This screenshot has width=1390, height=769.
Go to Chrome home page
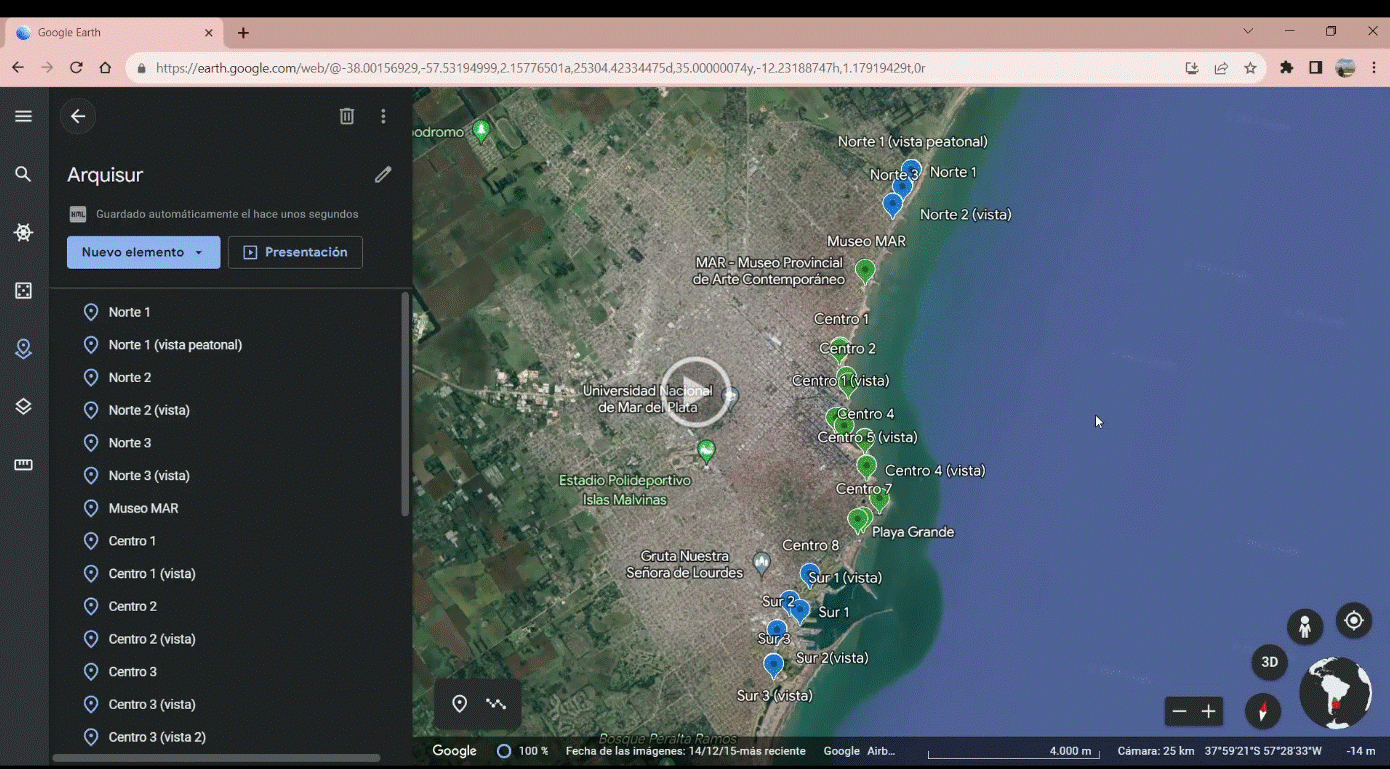click(x=105, y=68)
